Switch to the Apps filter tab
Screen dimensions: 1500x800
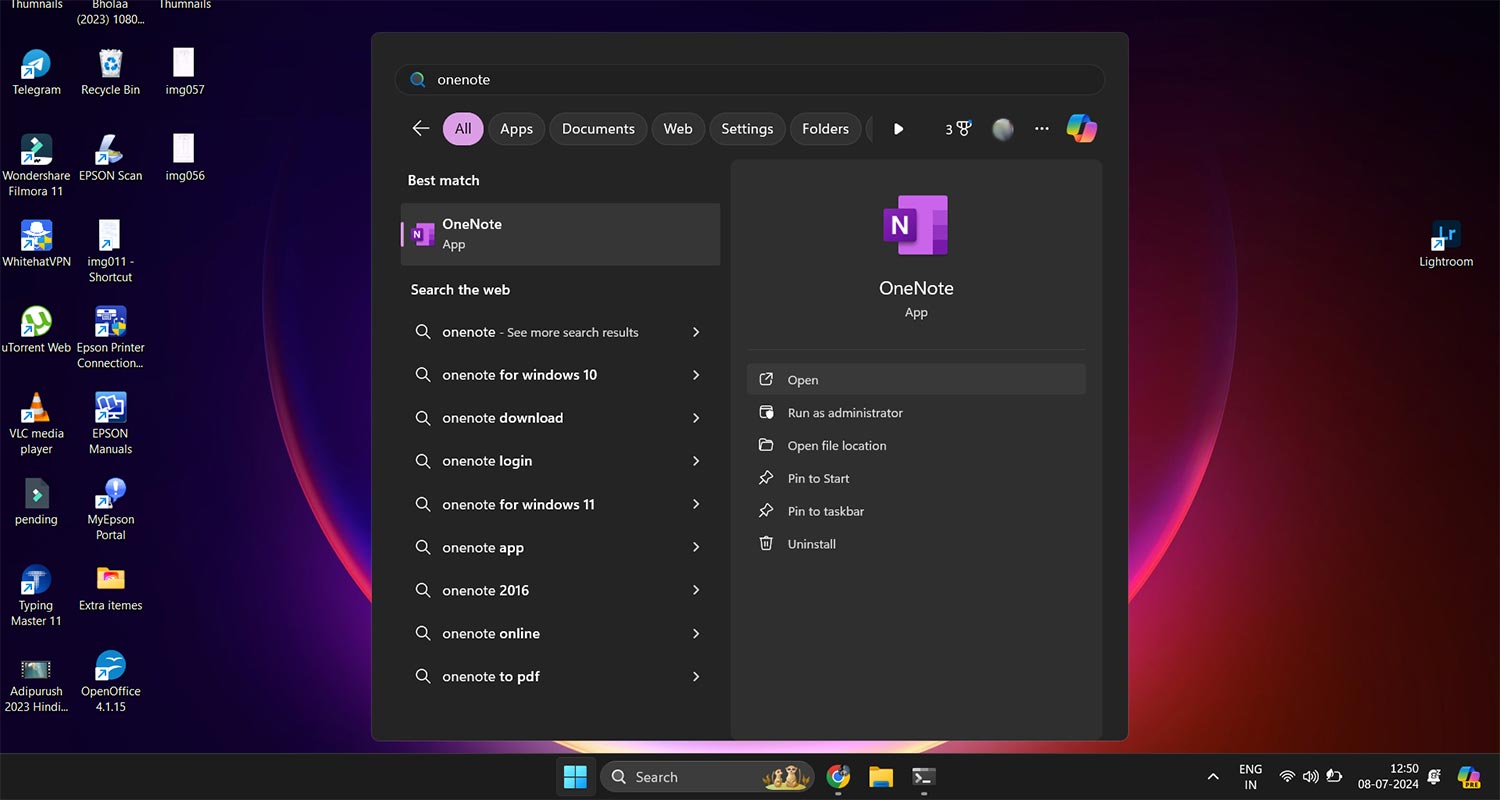(516, 128)
